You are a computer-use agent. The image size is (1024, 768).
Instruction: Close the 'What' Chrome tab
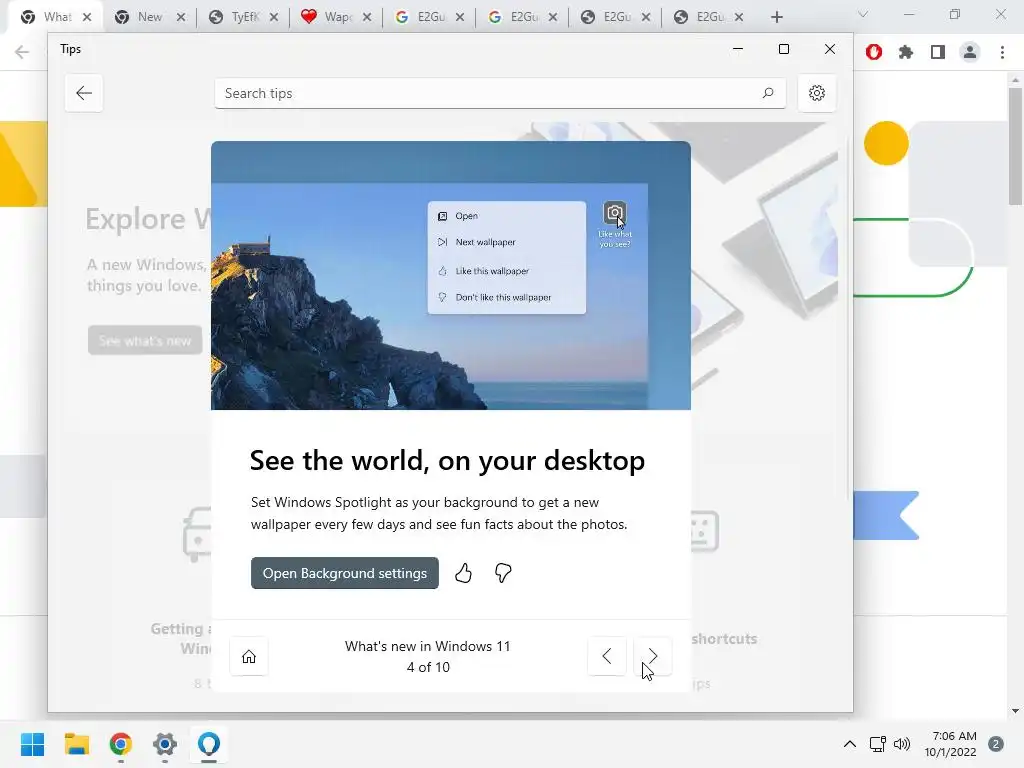click(87, 17)
